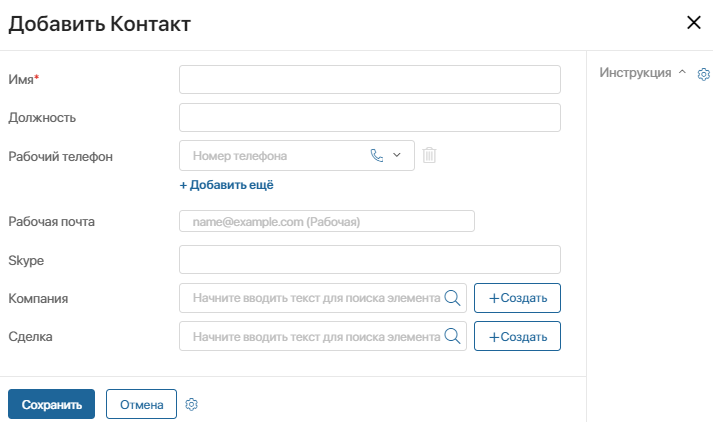713x422 pixels.
Task: Create a new deal with +Создать
Action: coord(517,336)
